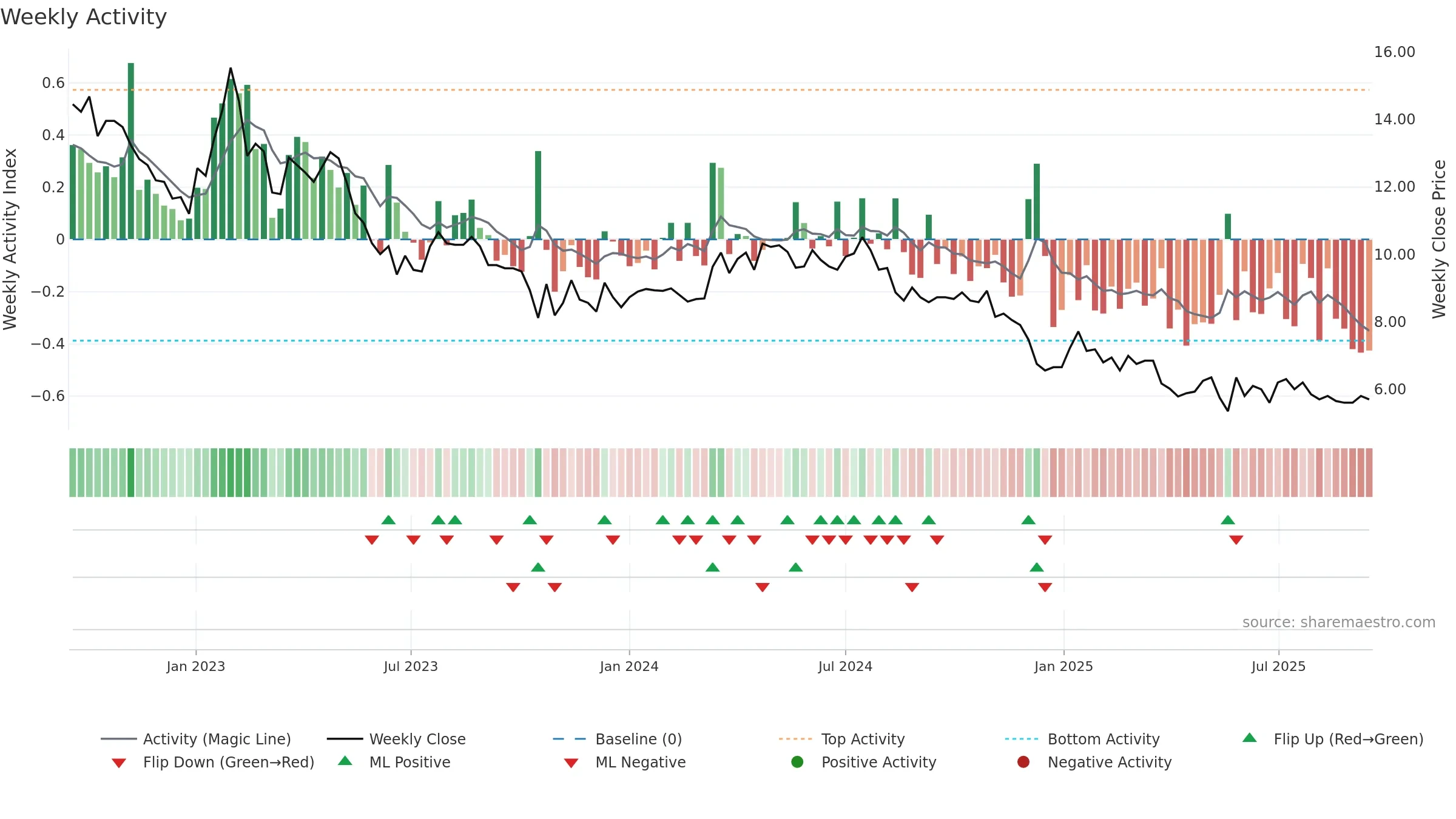Click the 8.00 price axis label
This screenshot has width=1456, height=819.
coord(1390,322)
